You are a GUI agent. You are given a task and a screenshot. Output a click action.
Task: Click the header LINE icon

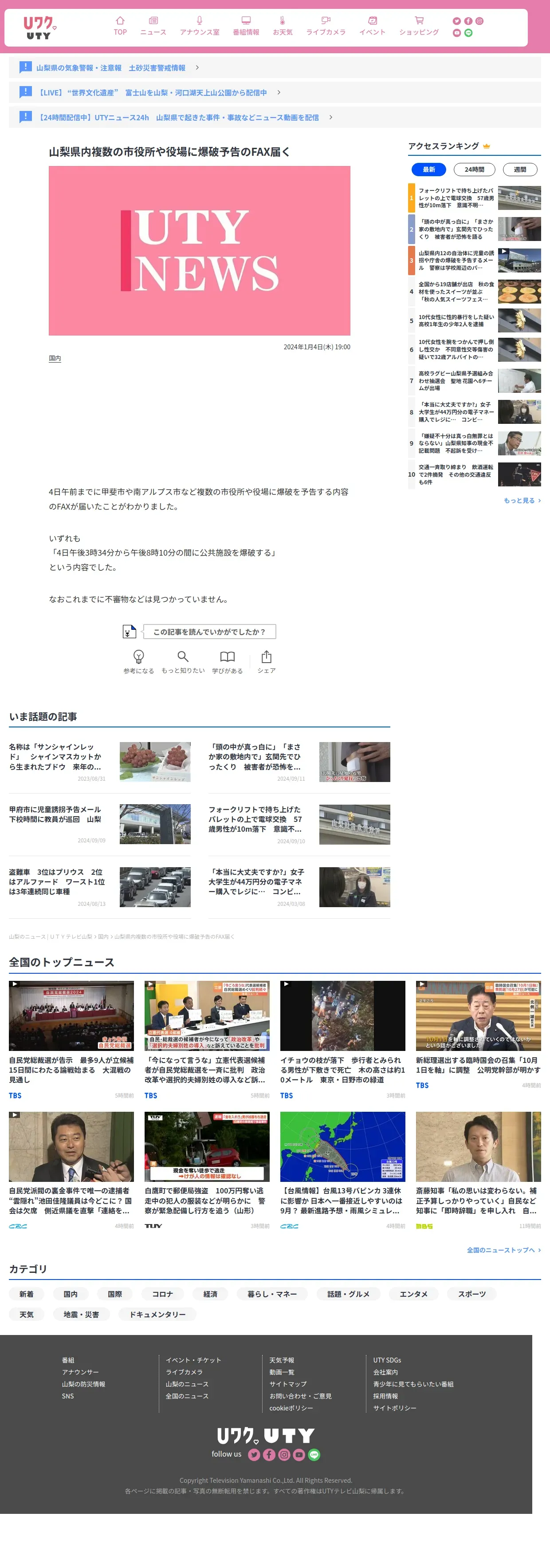468,33
